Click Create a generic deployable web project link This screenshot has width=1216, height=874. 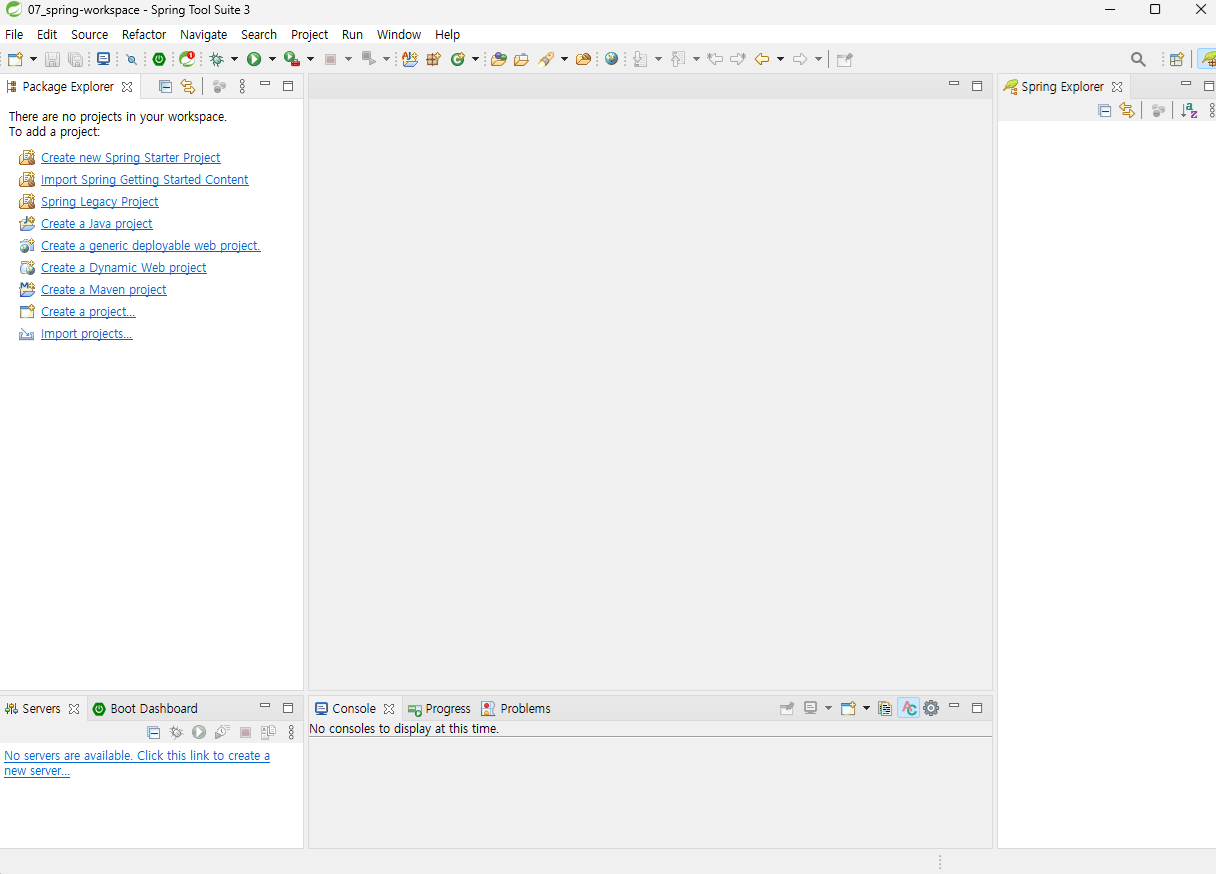(151, 246)
